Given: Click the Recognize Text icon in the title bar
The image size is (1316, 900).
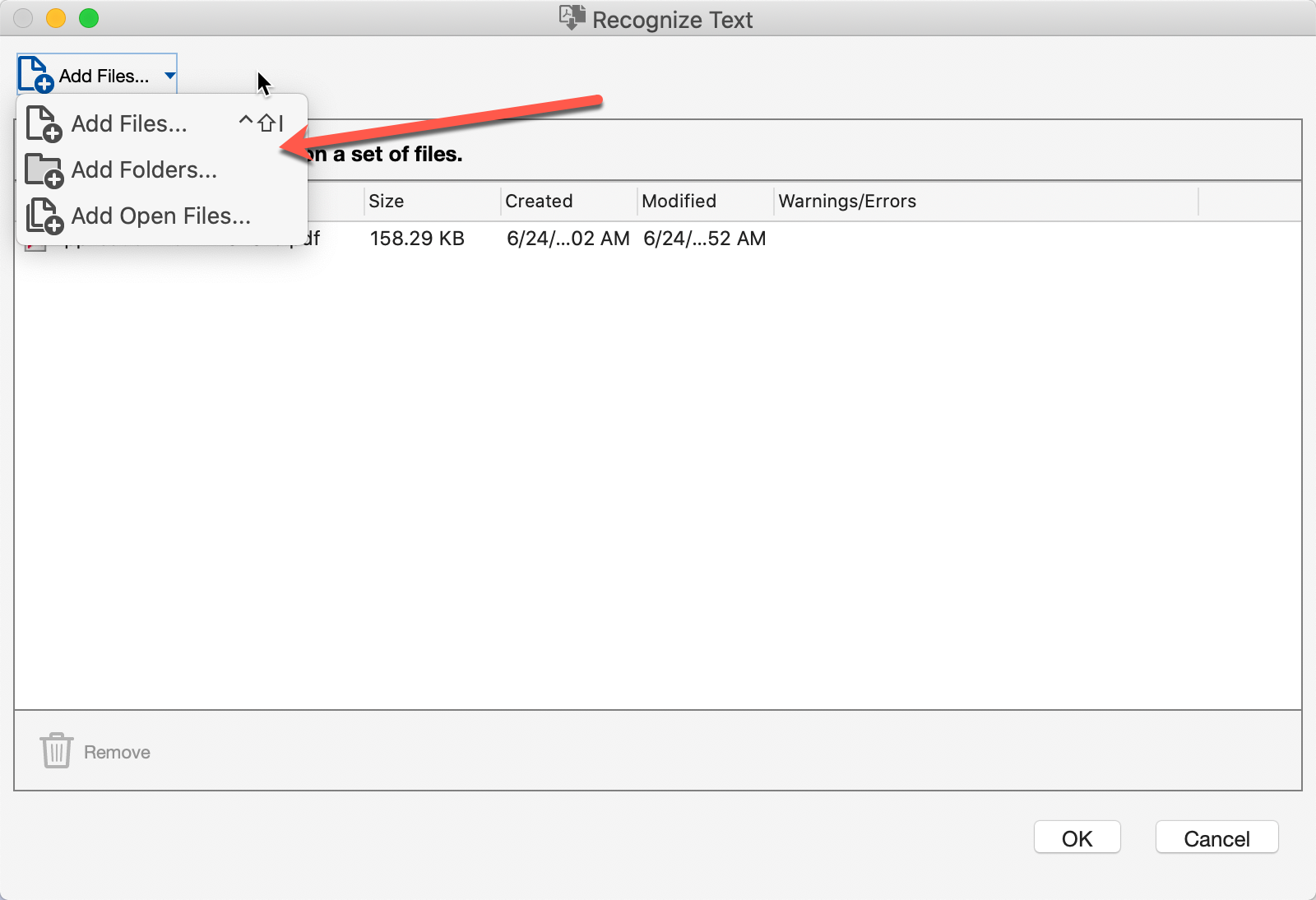Looking at the screenshot, I should coord(571,18).
